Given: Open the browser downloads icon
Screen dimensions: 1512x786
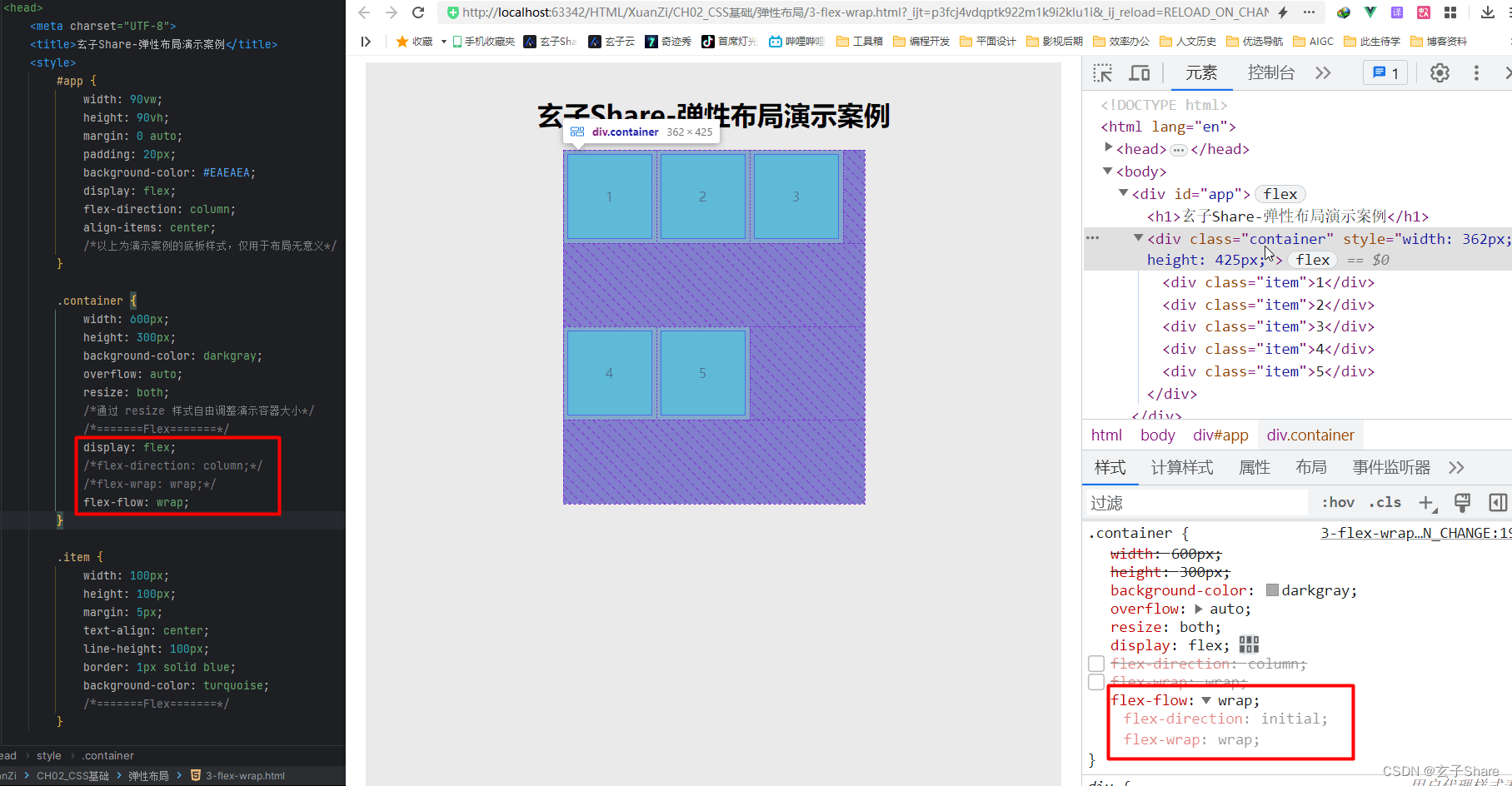Looking at the screenshot, I should tap(1488, 12).
